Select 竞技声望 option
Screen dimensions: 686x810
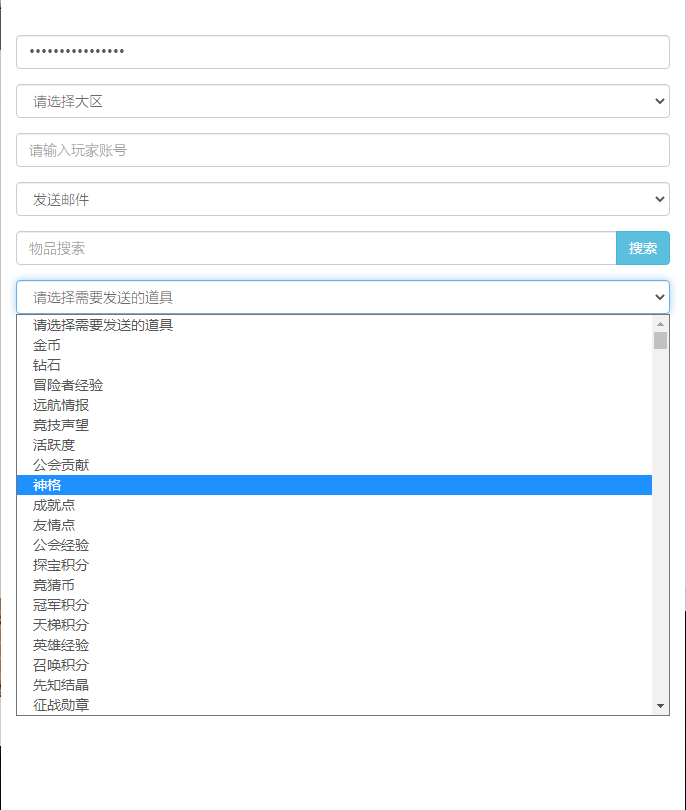pyautogui.click(x=61, y=425)
